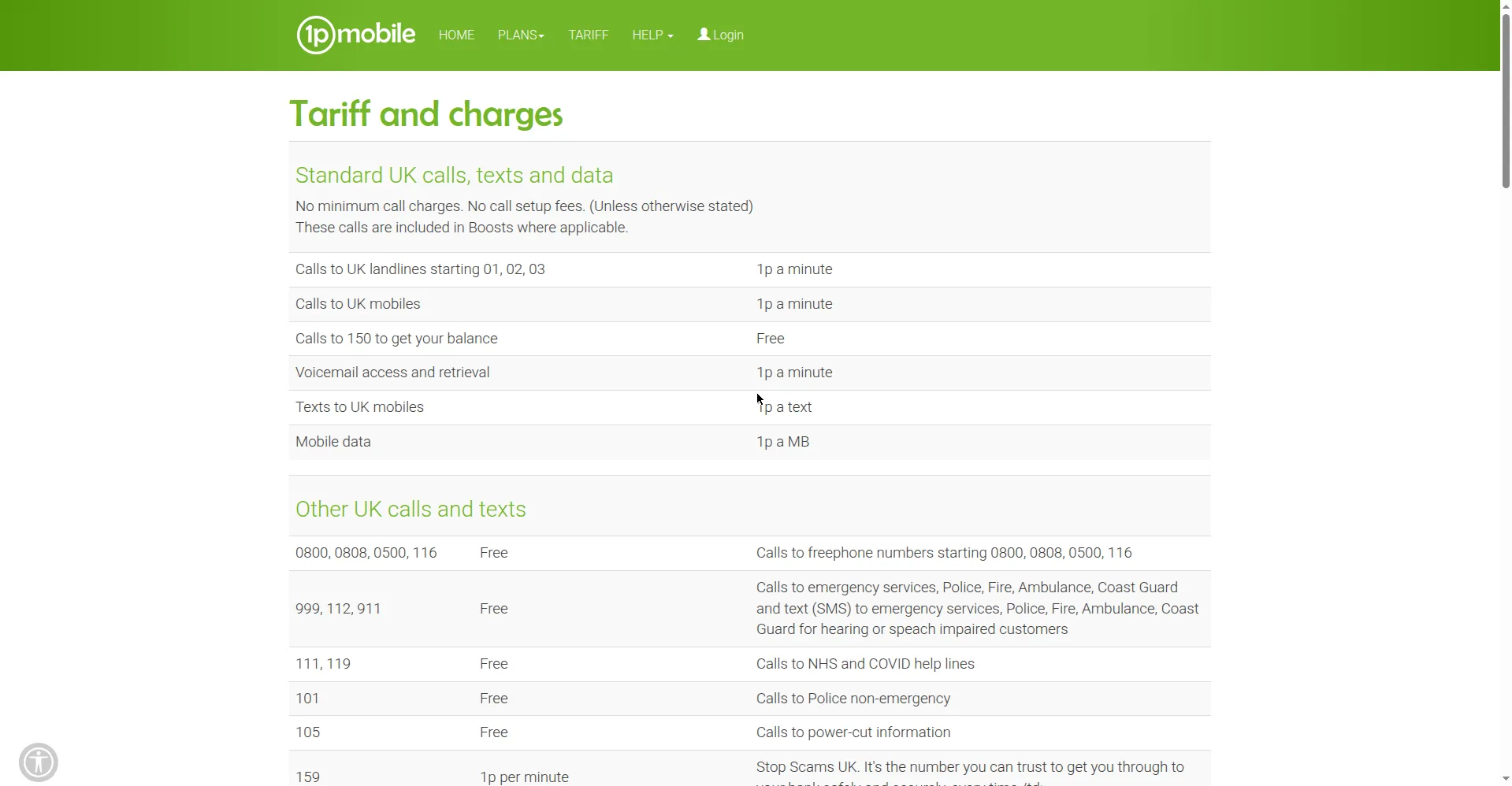Click the Login user icon
This screenshot has width=1512, height=786.
click(704, 35)
